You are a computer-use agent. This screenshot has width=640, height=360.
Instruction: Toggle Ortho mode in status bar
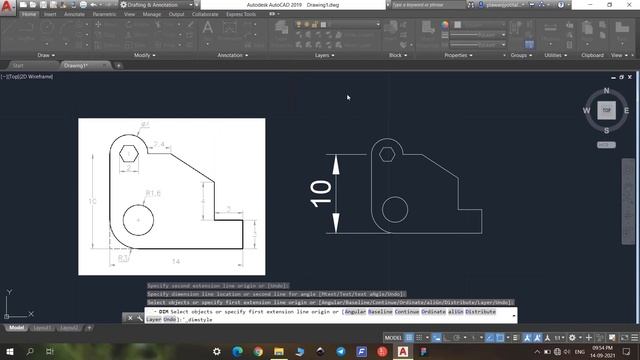click(447, 338)
